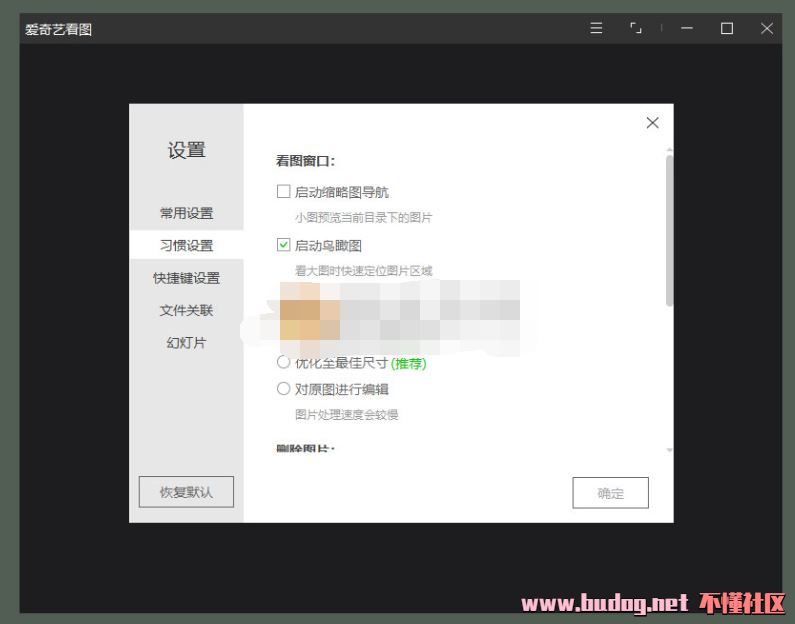Enable 启动缩略图导航 checkbox
Image resolution: width=795 pixels, height=624 pixels.
[283, 192]
